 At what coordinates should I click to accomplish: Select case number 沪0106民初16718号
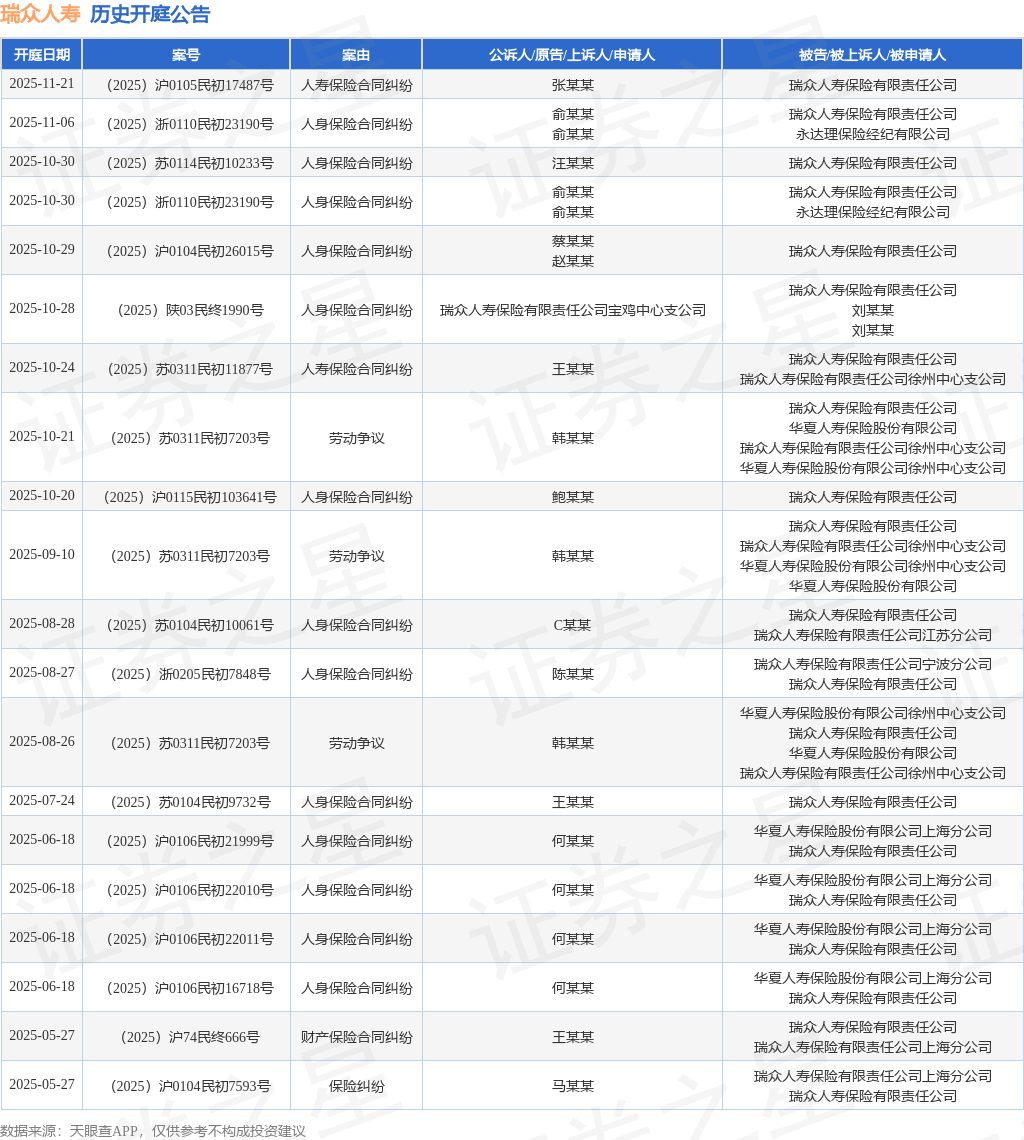190,987
